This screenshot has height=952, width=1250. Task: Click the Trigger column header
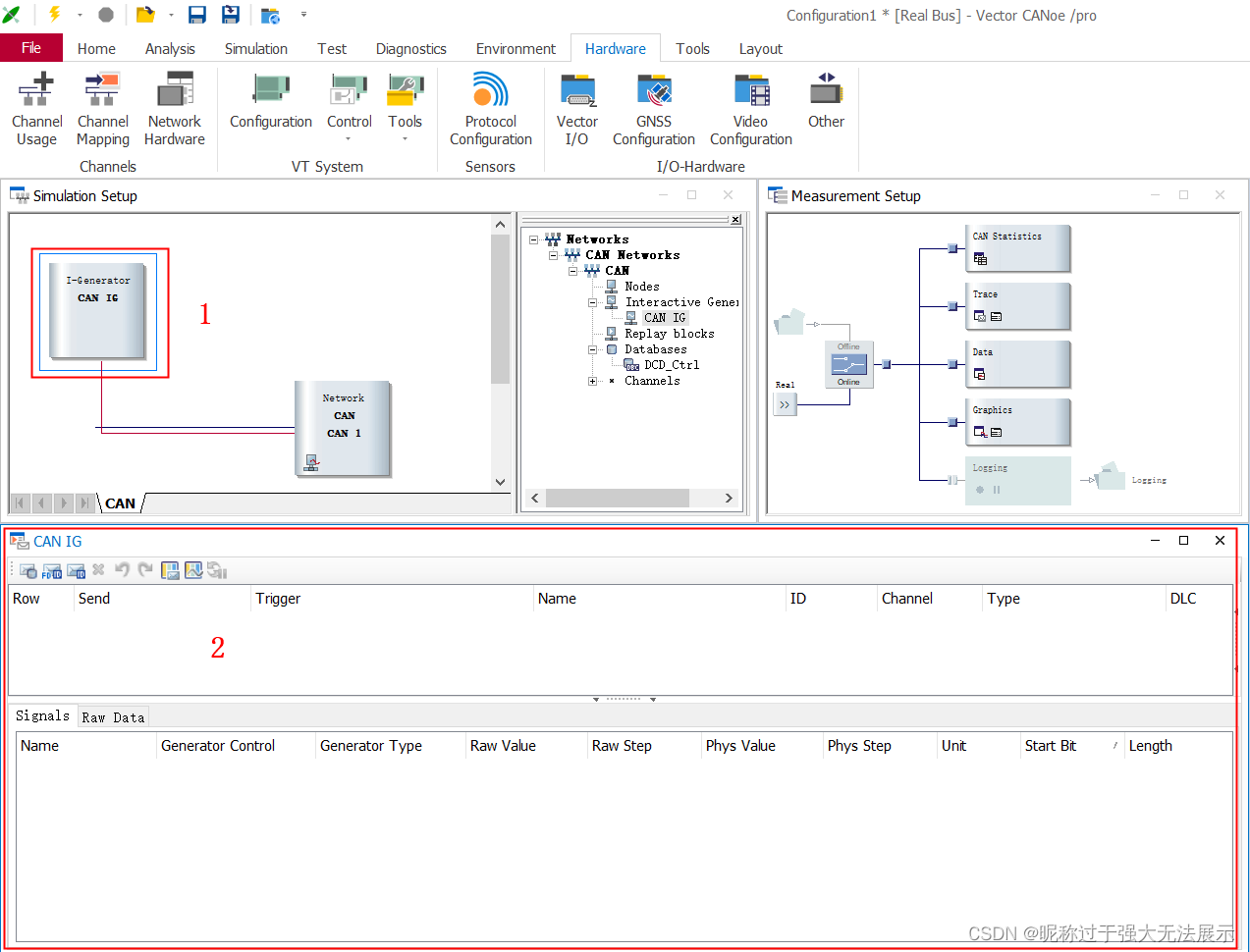coord(392,599)
